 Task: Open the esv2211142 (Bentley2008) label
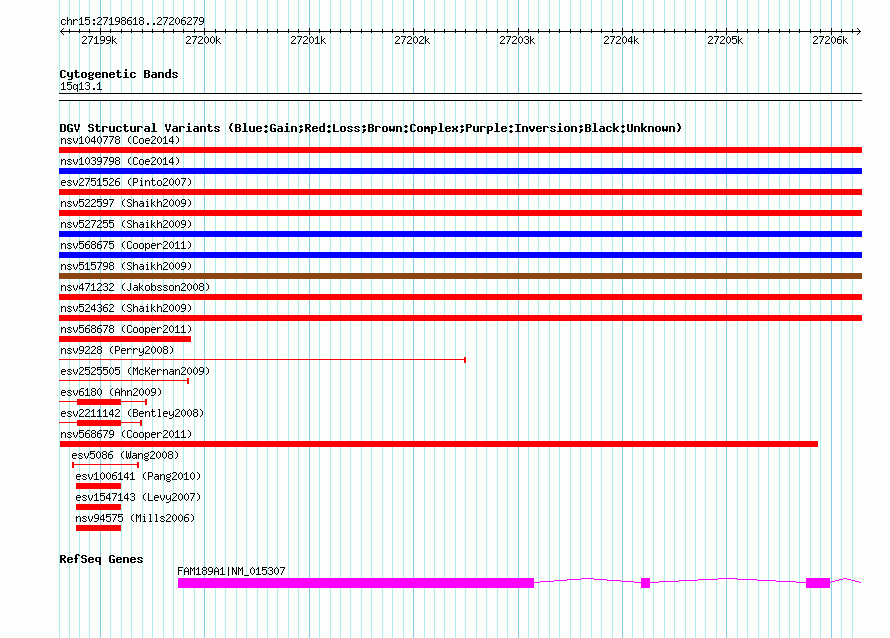point(132,413)
